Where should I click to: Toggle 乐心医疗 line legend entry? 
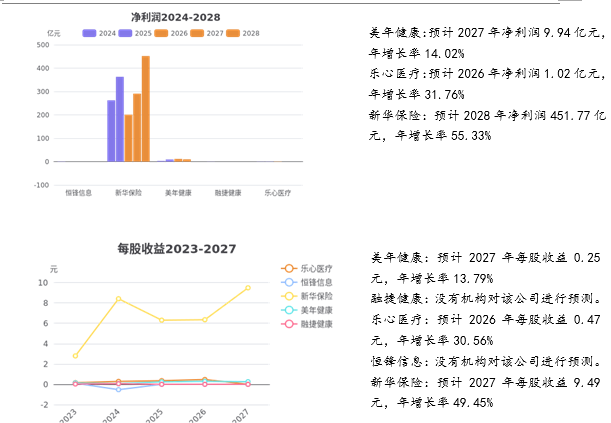307,268
